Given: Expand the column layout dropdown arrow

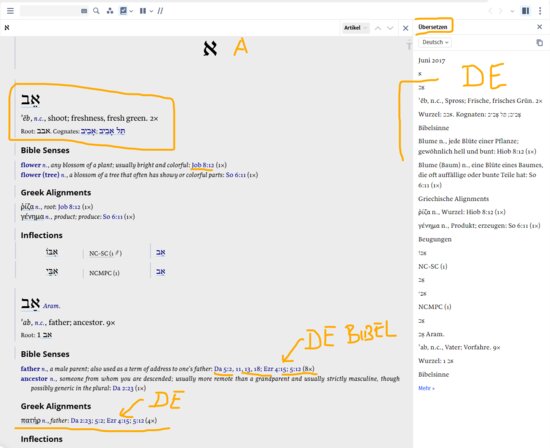Looking at the screenshot, I should 151,11.
